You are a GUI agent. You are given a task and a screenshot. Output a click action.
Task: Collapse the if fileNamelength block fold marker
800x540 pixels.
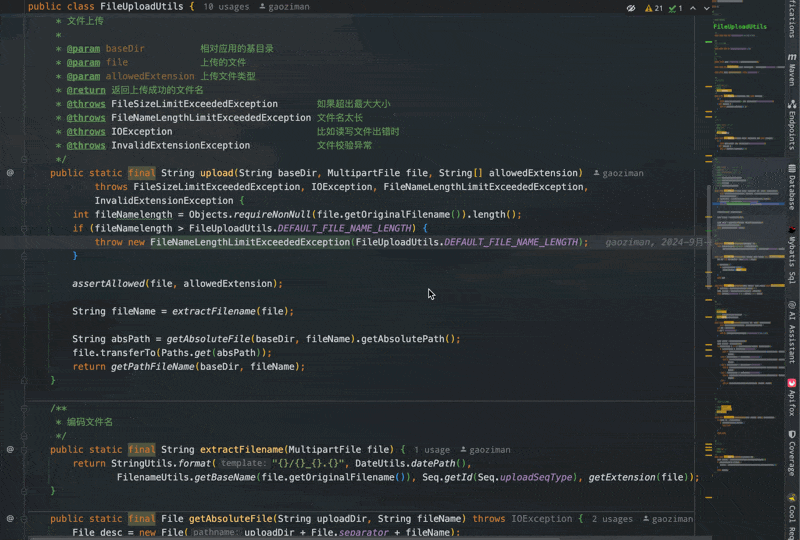coord(24,228)
